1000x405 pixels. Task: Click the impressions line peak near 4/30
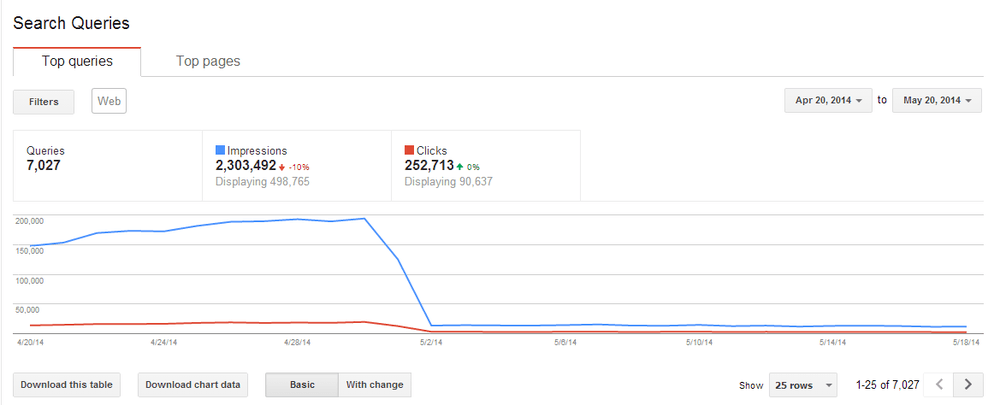(x=364, y=219)
